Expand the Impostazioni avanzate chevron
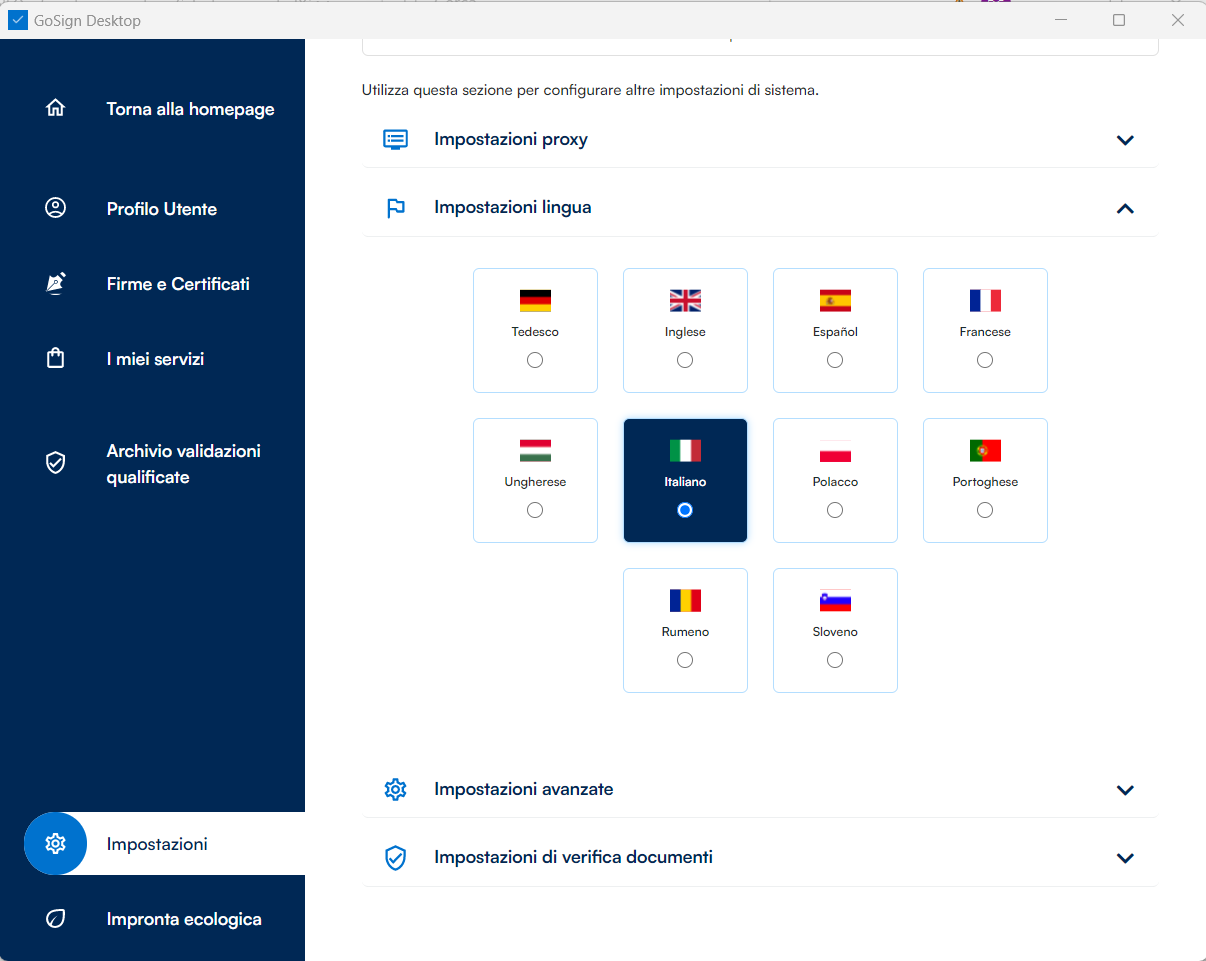The height and width of the screenshot is (961, 1206). coord(1125,790)
